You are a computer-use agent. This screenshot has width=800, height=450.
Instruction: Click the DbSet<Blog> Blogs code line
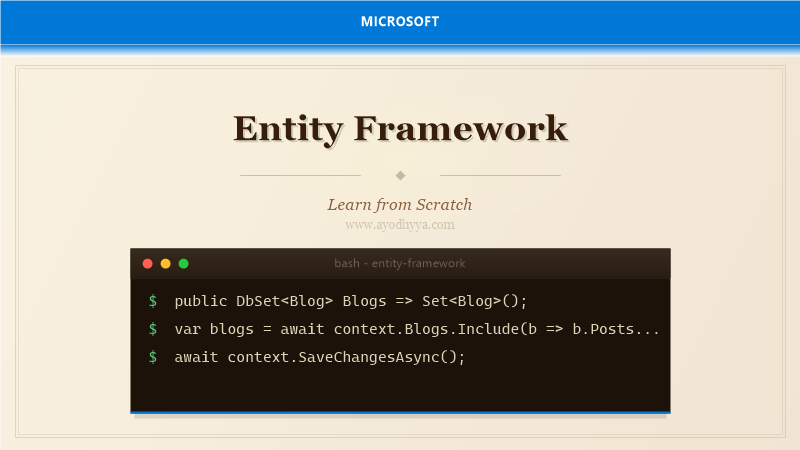click(351, 301)
